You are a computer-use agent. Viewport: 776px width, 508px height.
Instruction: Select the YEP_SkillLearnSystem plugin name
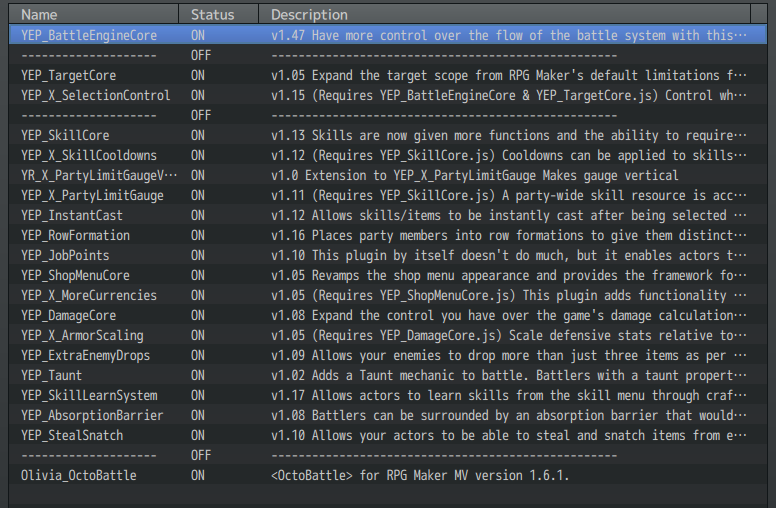[89, 395]
